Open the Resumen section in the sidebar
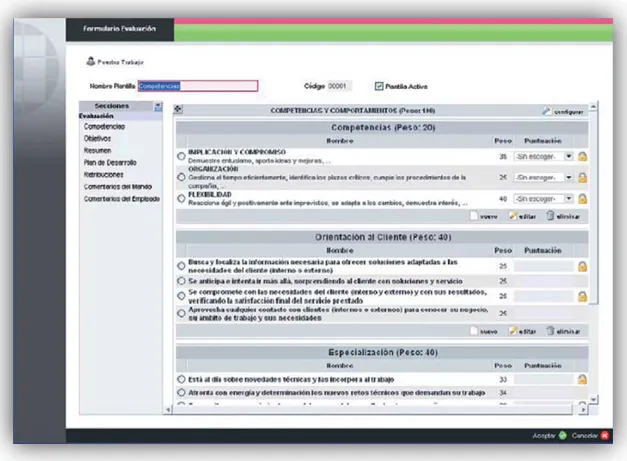 [98, 150]
